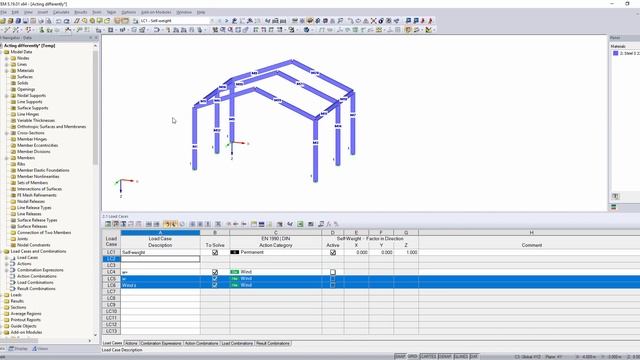Open the Add-on Modules menu
The width and height of the screenshot is (640, 360).
[x=156, y=12]
